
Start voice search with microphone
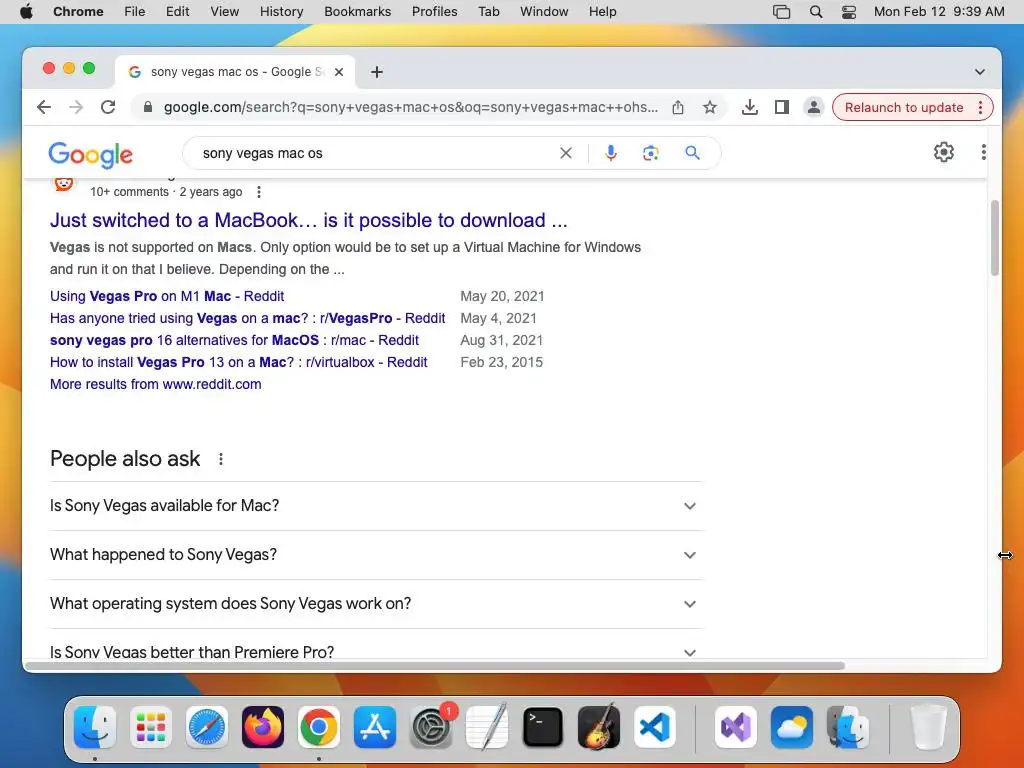pos(611,153)
